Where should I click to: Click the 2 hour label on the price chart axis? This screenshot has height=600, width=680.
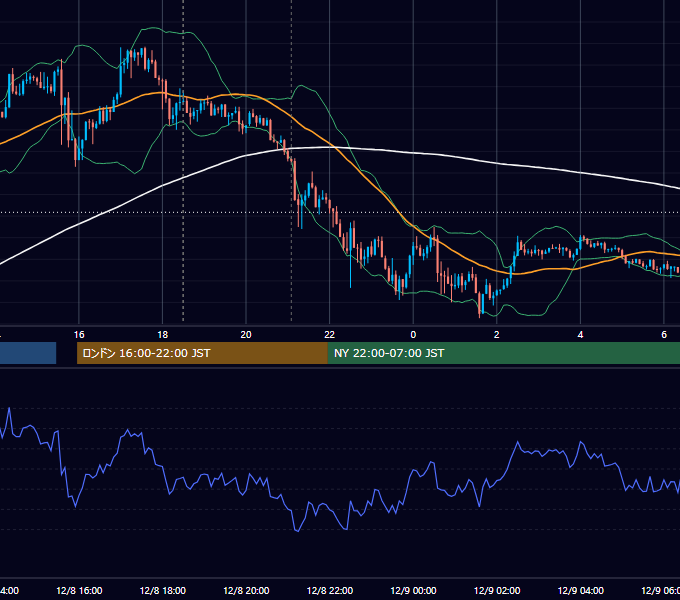pyautogui.click(x=497, y=335)
